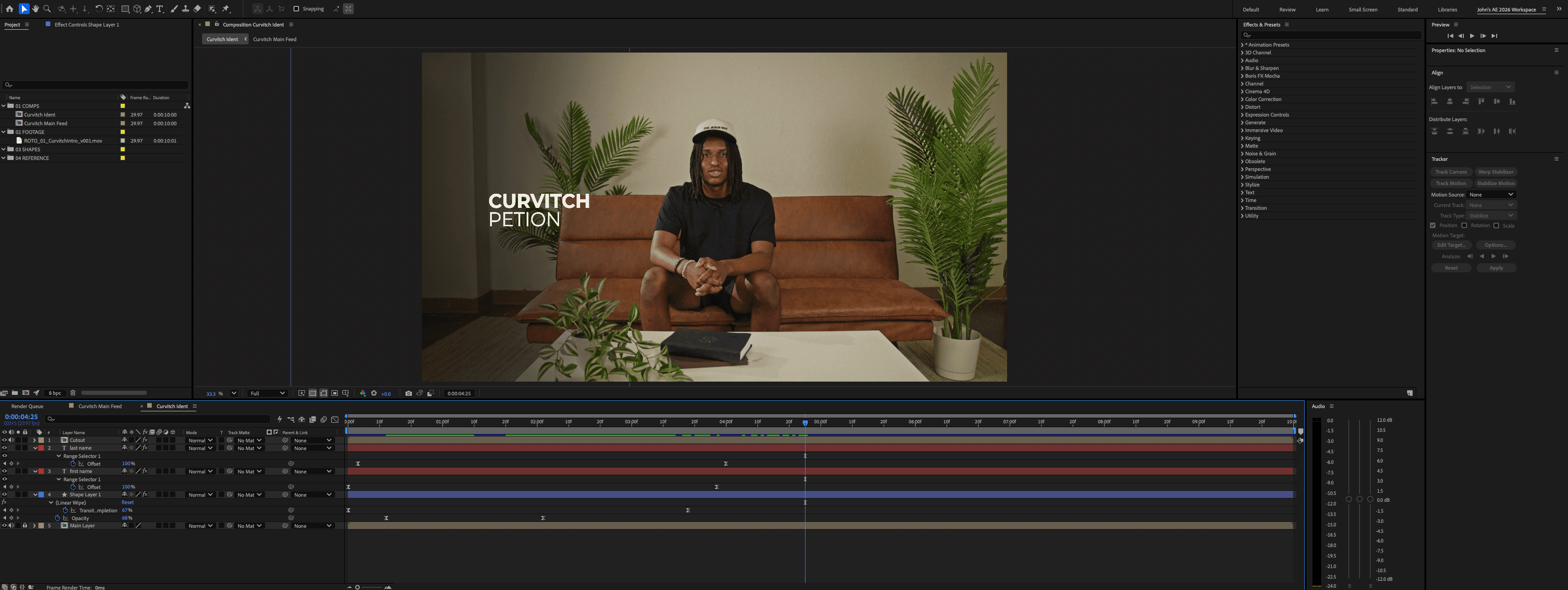Screen dimensions: 1568x590
Task: Open blending Mode dropdown for Cutout layer
Action: coord(200,441)
